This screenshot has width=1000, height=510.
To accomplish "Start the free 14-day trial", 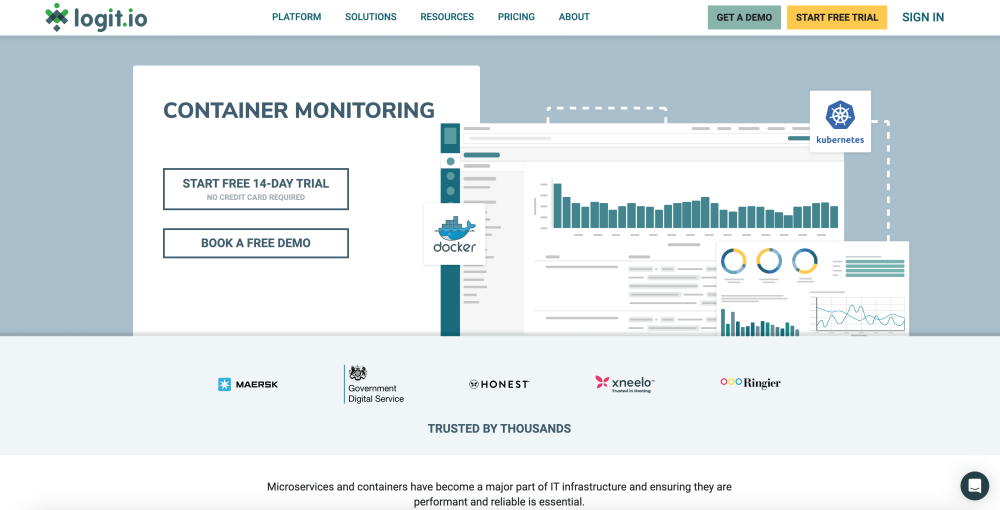I will click(256, 189).
